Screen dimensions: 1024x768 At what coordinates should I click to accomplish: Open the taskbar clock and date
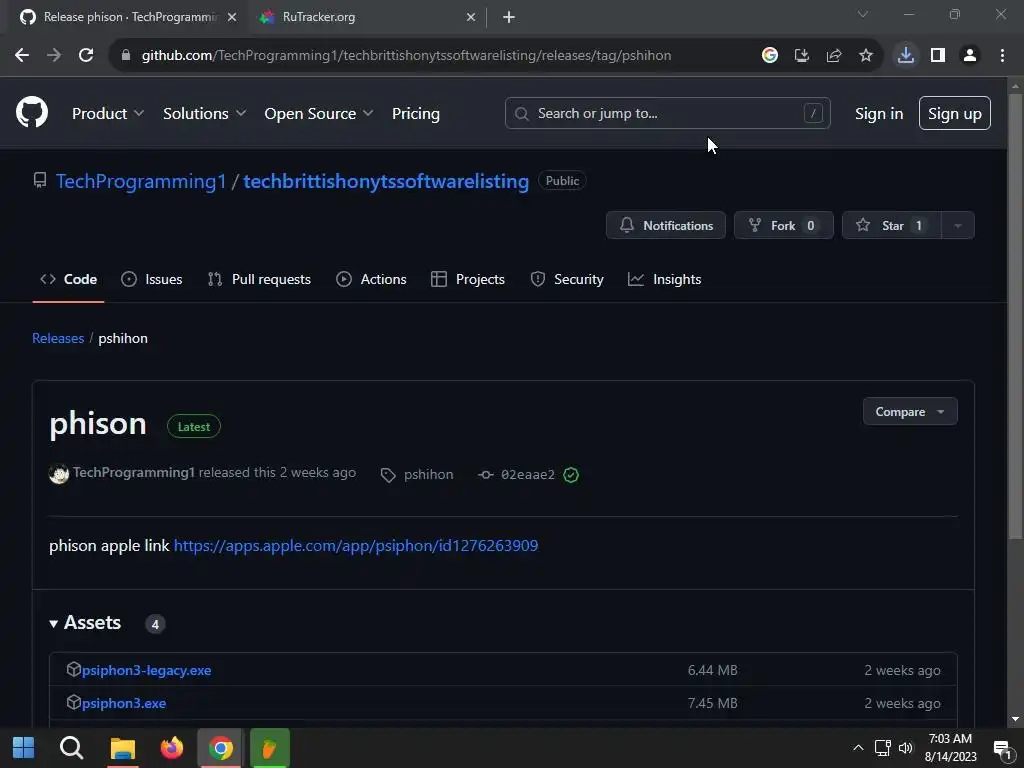(x=950, y=748)
